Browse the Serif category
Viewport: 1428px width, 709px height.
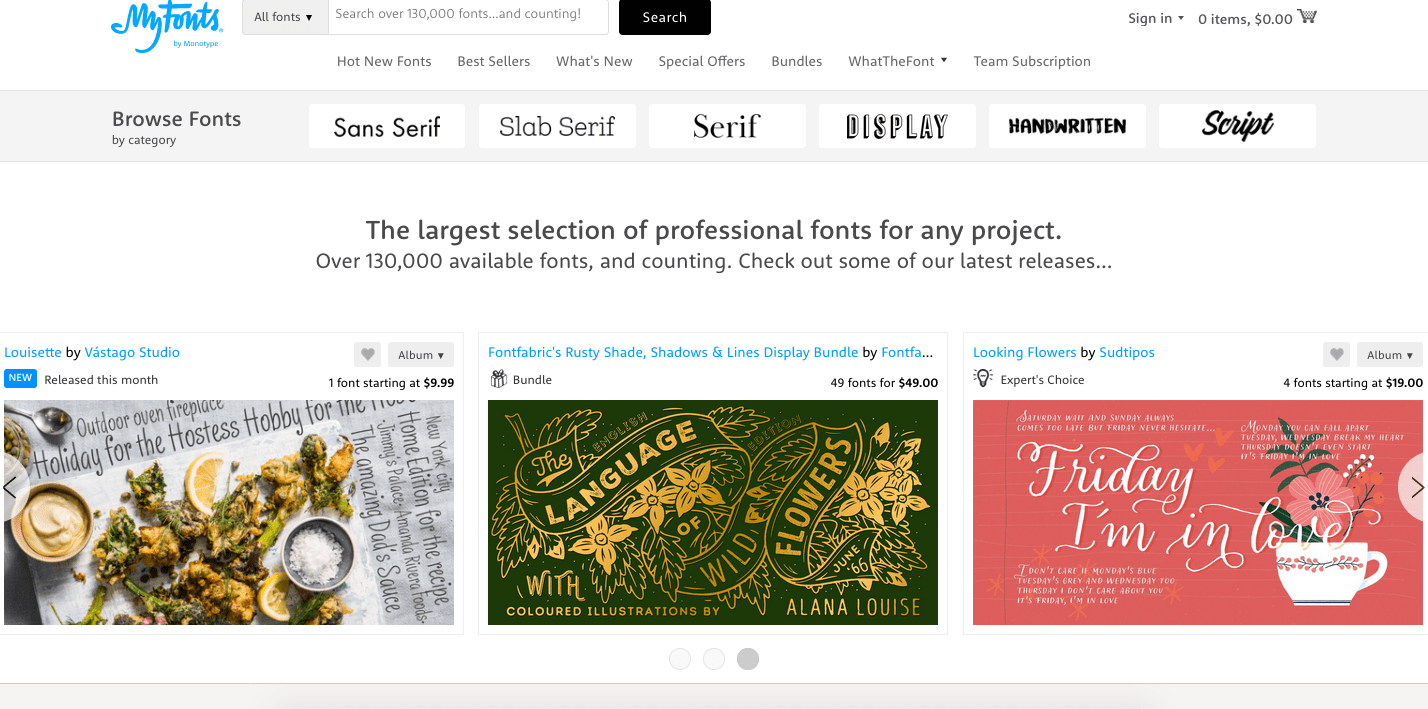pyautogui.click(x=727, y=126)
